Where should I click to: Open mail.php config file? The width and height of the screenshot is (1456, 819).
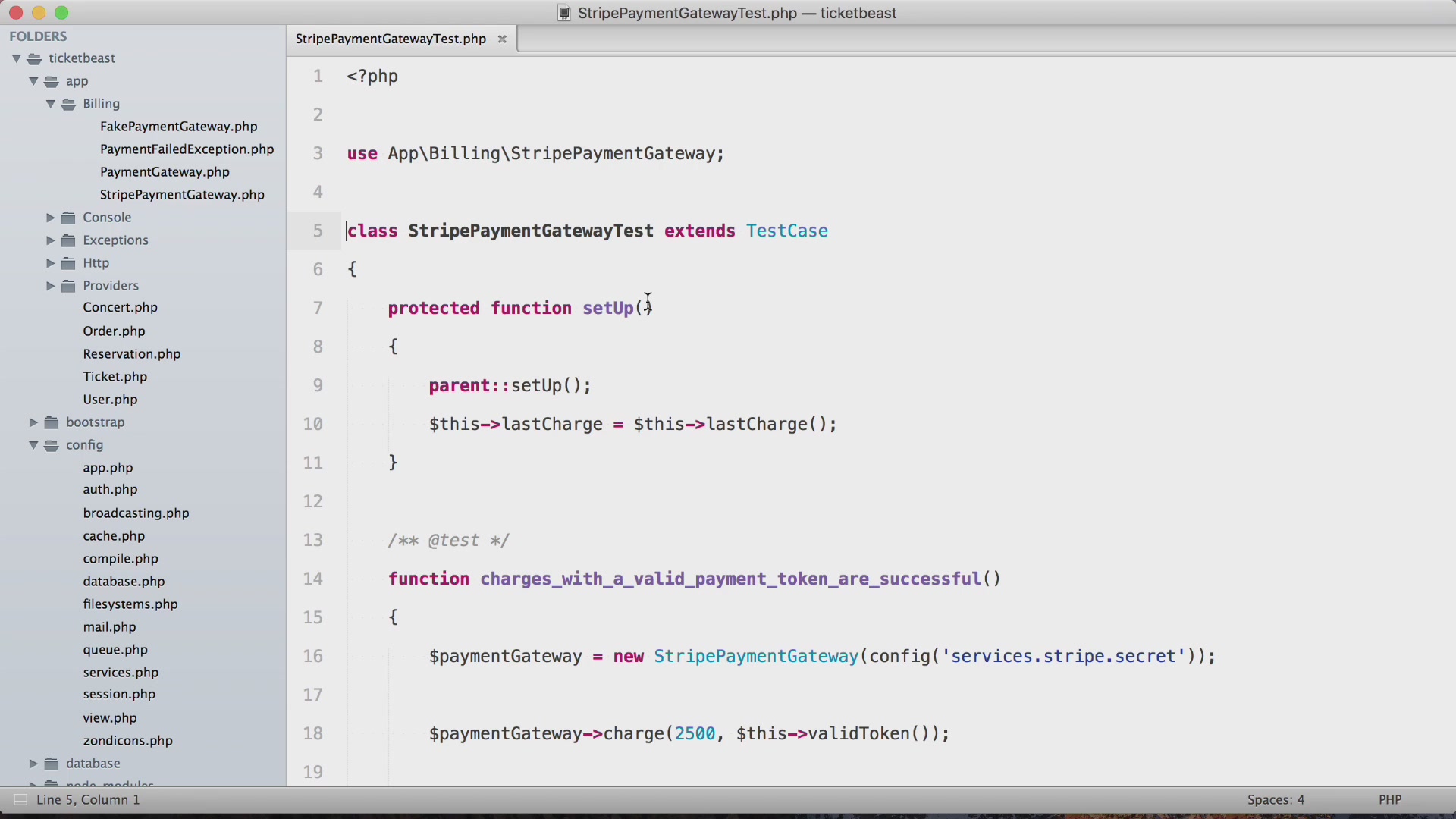pos(110,627)
